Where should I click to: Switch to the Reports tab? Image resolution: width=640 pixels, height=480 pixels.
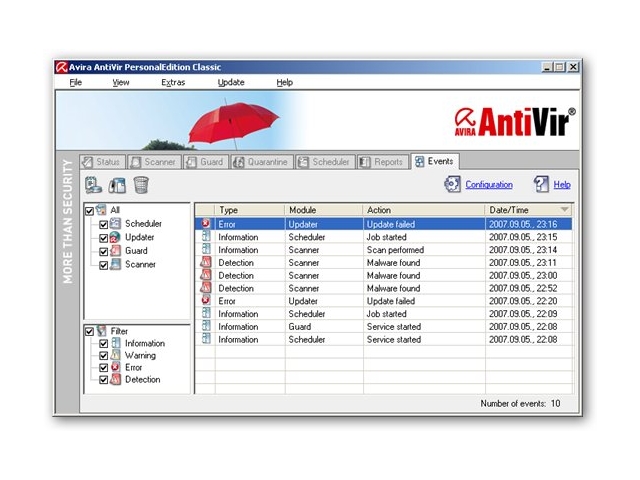tap(383, 162)
